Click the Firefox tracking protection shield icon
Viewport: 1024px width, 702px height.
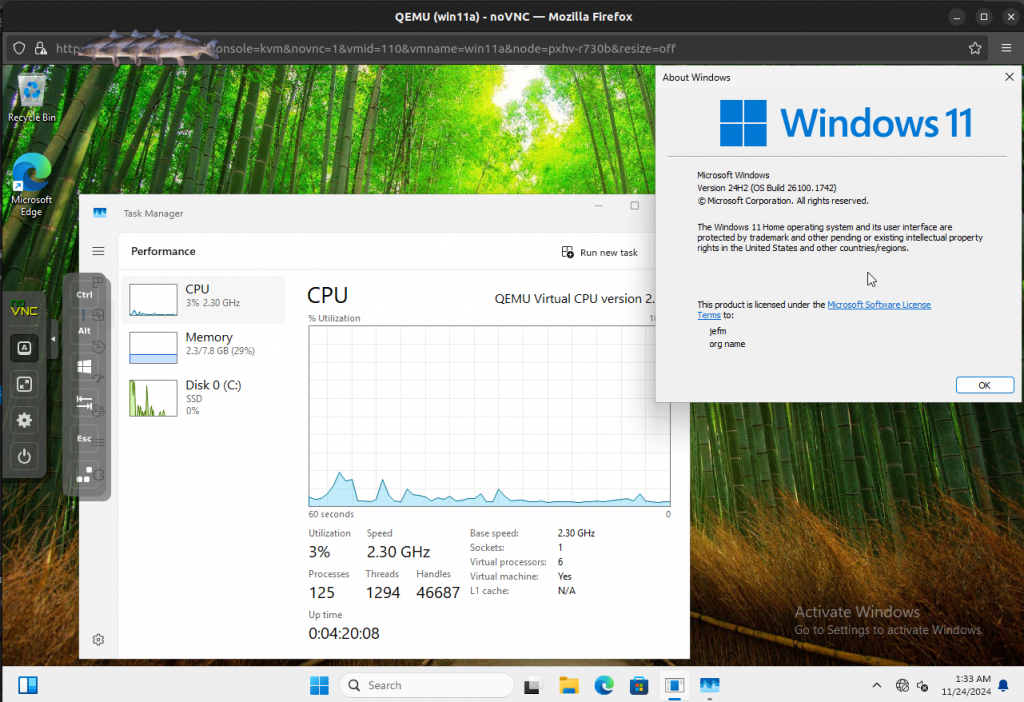[x=19, y=48]
